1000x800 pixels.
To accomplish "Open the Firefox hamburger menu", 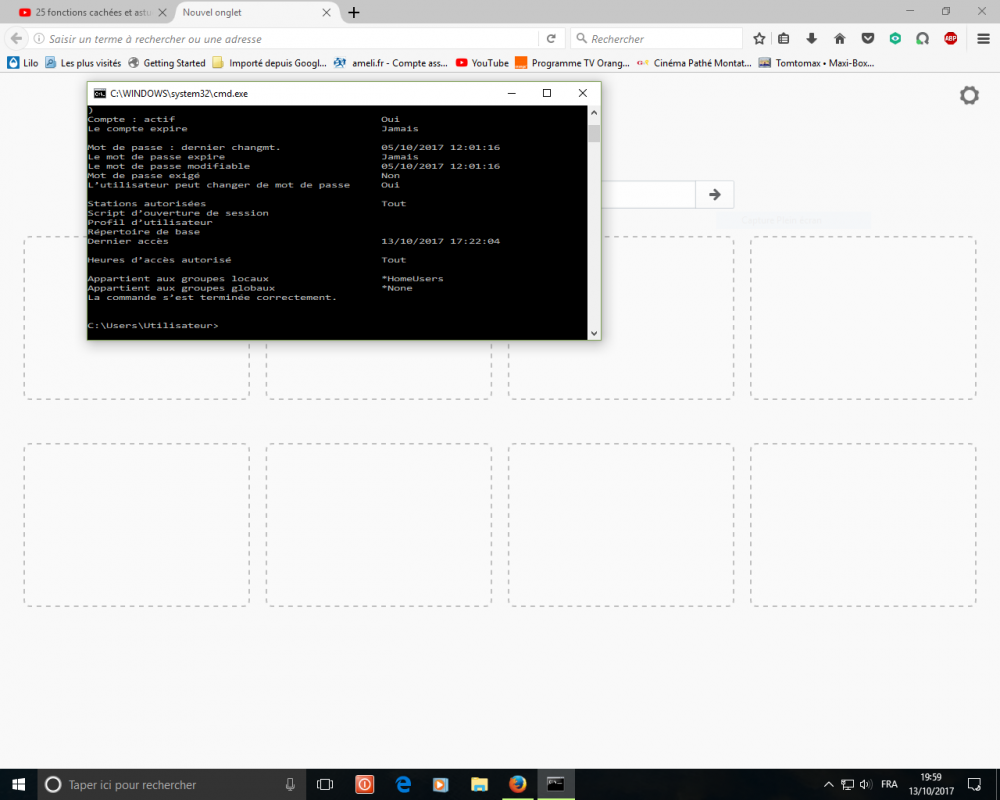I will click(x=983, y=39).
